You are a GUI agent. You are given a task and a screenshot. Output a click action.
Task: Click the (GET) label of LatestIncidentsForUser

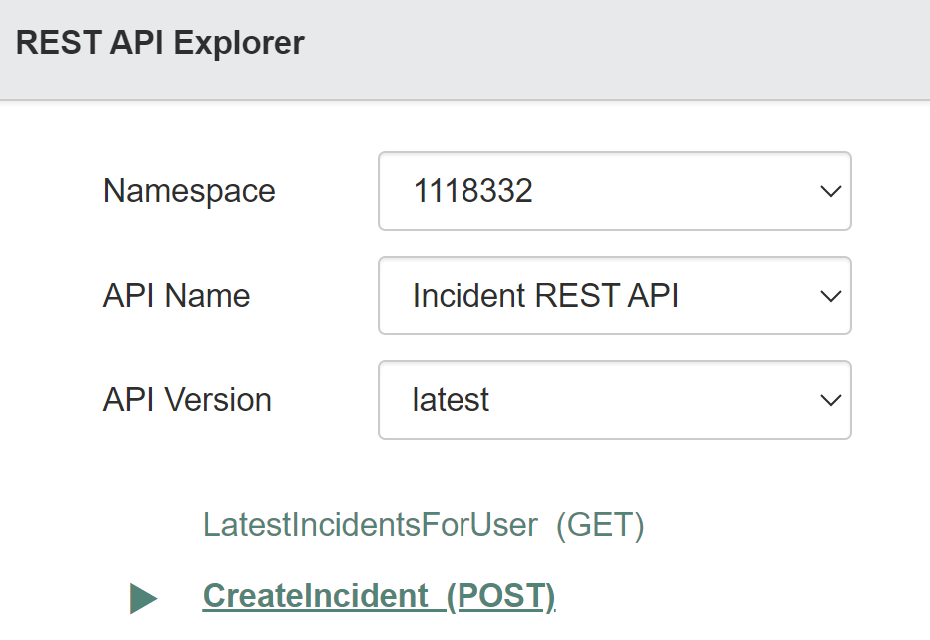pyautogui.click(x=600, y=525)
